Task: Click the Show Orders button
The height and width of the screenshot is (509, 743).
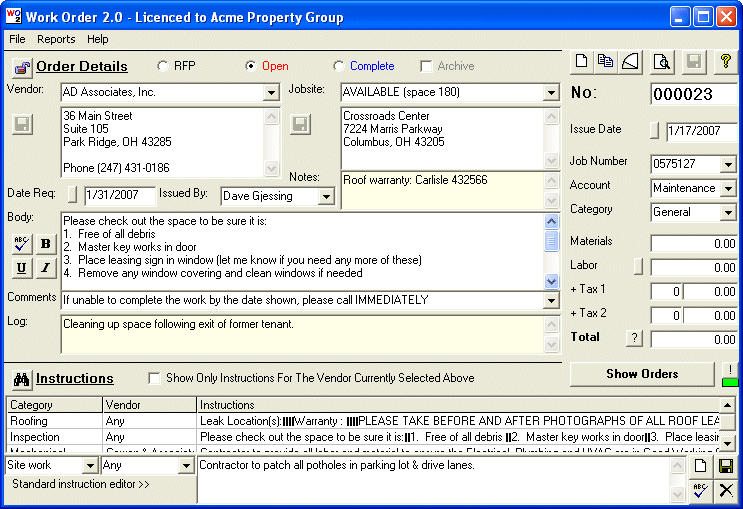Action: click(x=641, y=374)
